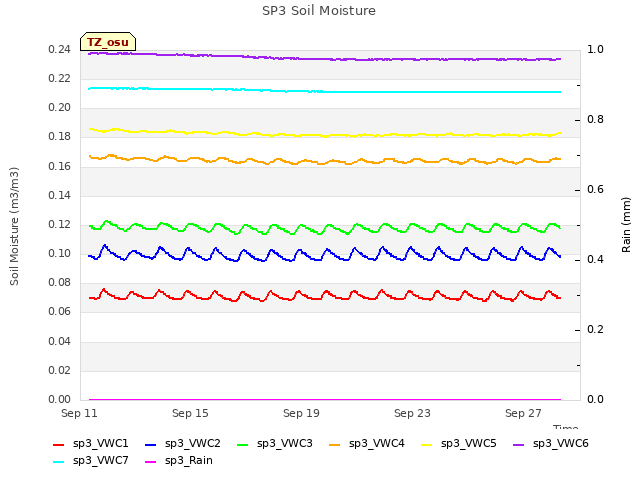This screenshot has height=480, width=640.
Task: Click the magenta sp3_Rain legend swatch
Action: (x=151, y=462)
